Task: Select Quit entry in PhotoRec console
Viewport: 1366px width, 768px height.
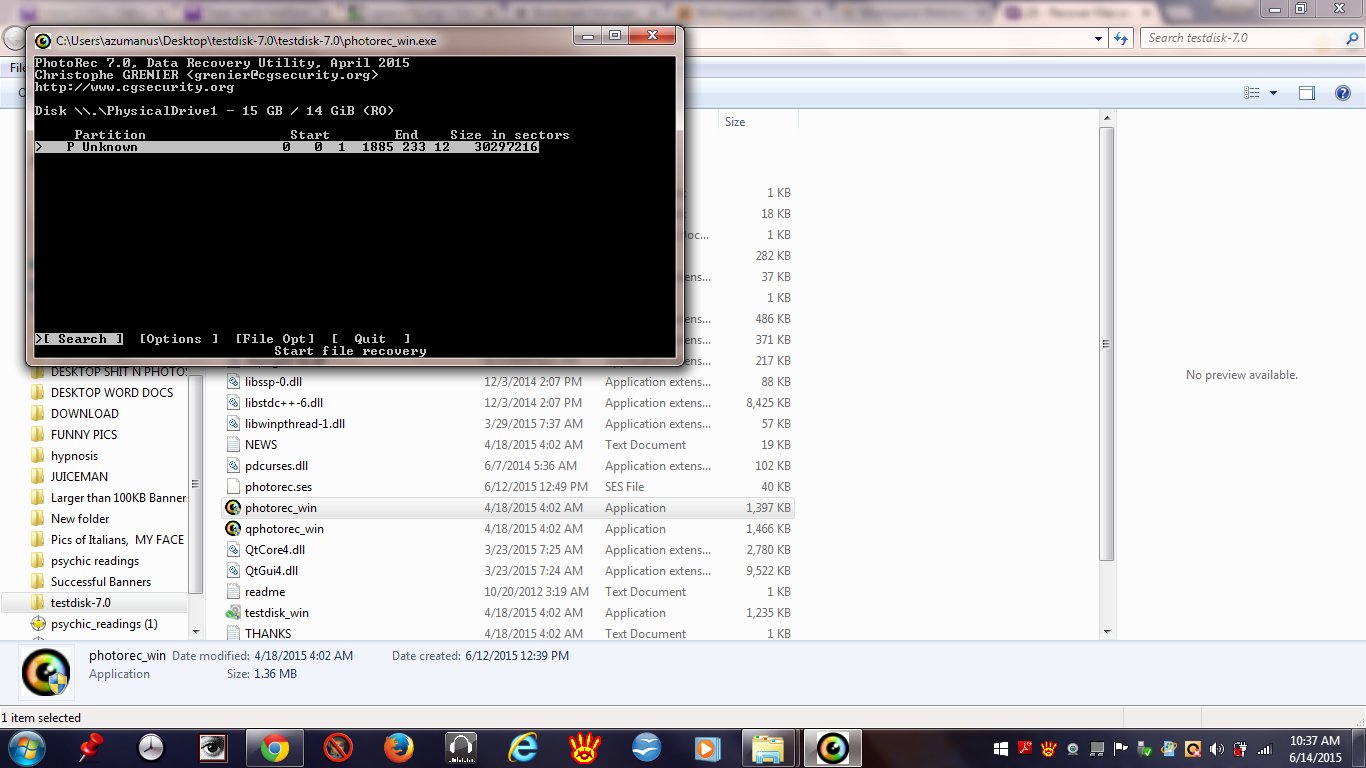Action: click(x=371, y=339)
